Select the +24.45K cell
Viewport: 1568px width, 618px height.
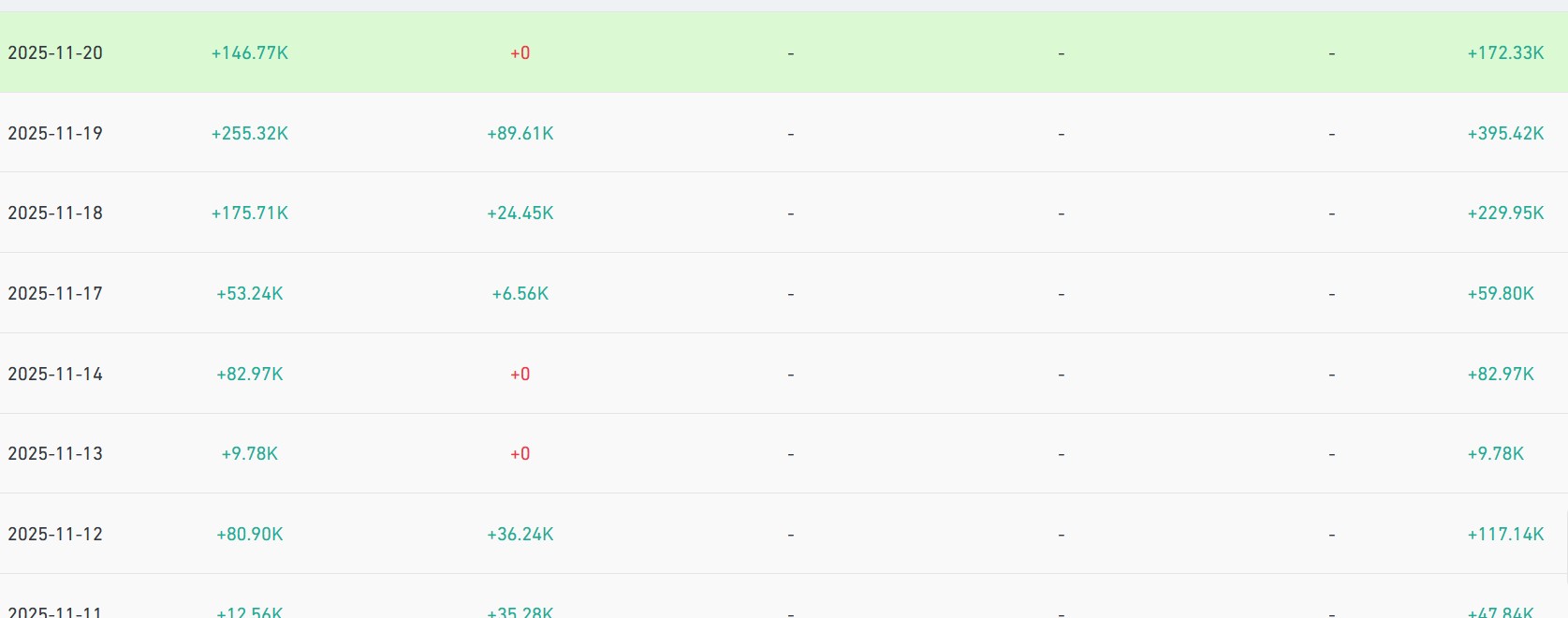coord(520,213)
